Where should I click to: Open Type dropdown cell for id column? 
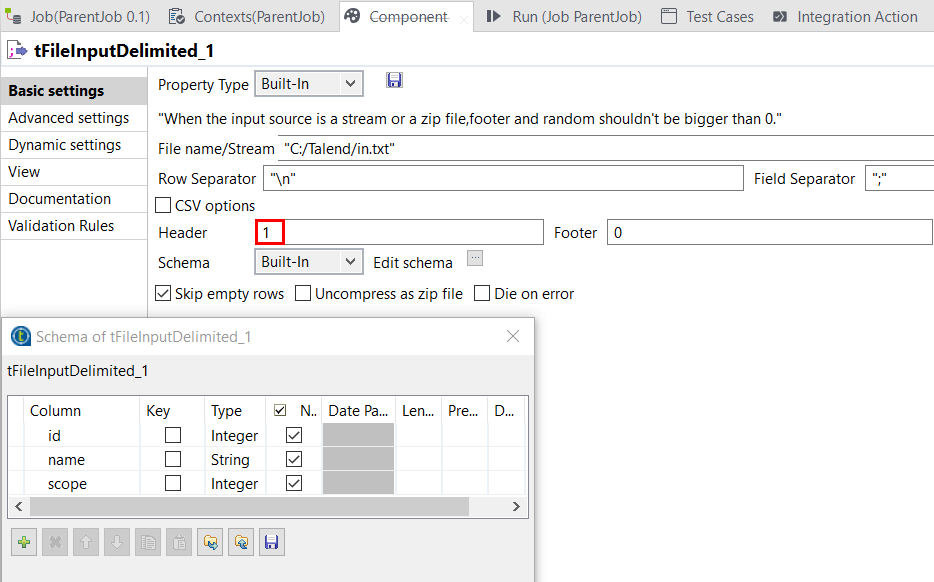click(x=235, y=435)
